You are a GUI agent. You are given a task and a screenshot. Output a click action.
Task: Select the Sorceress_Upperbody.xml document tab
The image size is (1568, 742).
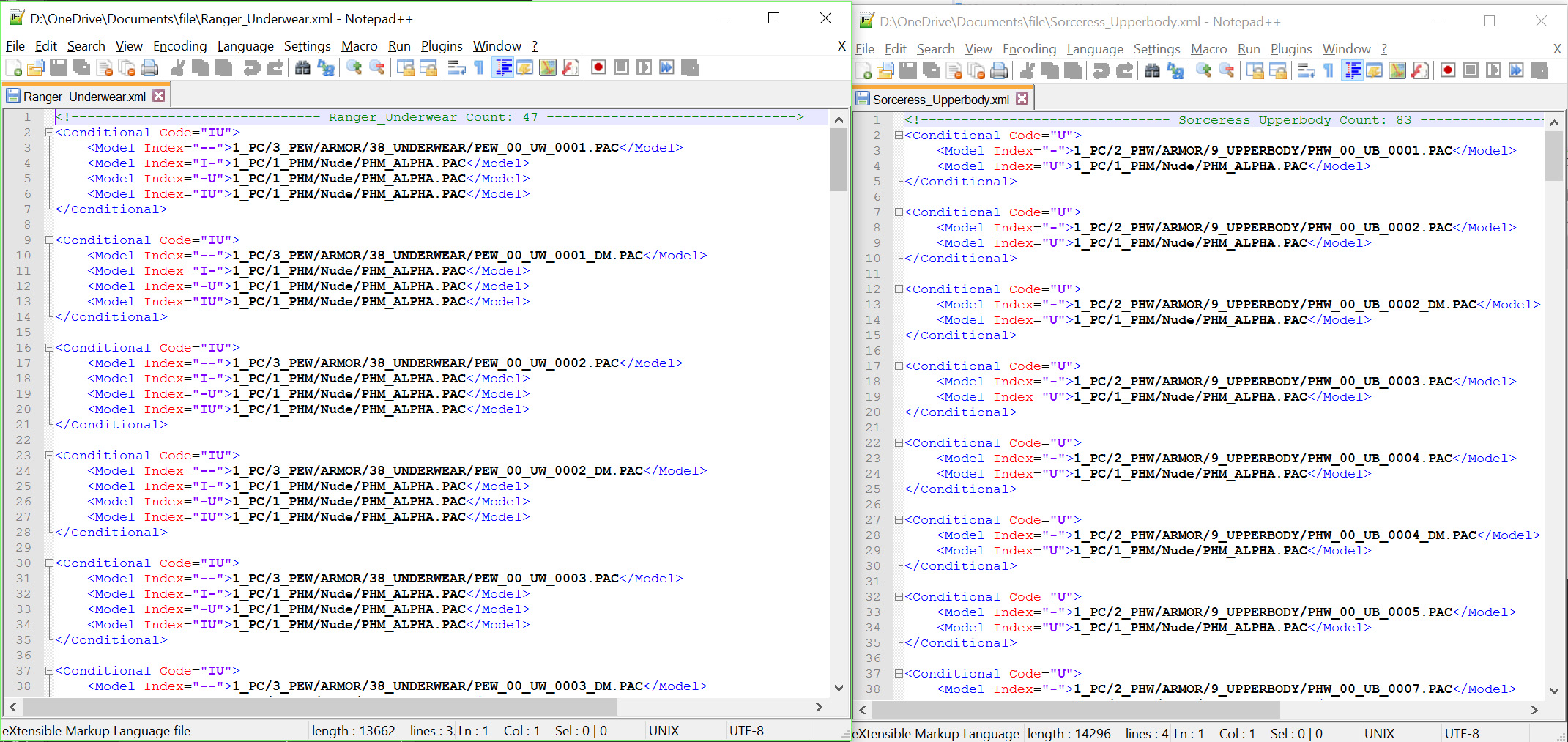[940, 100]
